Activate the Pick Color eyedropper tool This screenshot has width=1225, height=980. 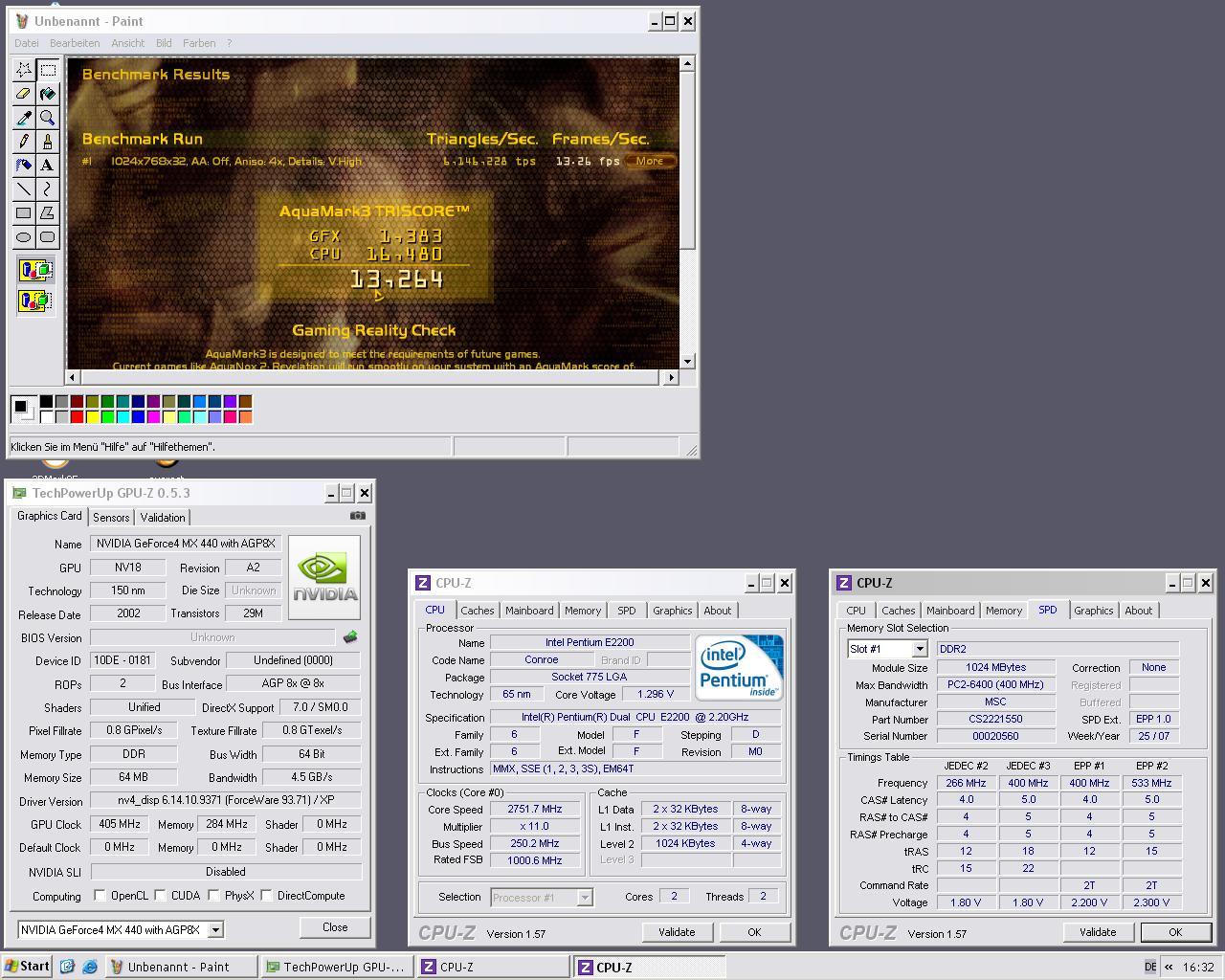(24, 118)
